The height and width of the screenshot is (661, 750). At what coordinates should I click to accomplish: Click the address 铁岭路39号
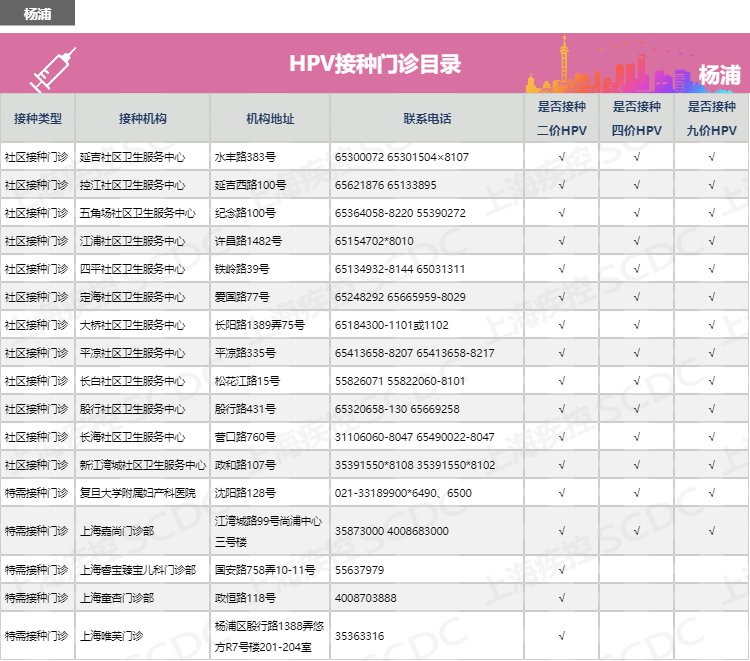(243, 269)
